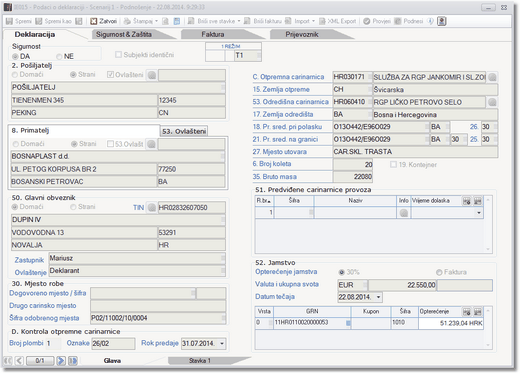This screenshot has width=520, height=374.
Task: Click XML Export in toolbar
Action: [338, 21]
